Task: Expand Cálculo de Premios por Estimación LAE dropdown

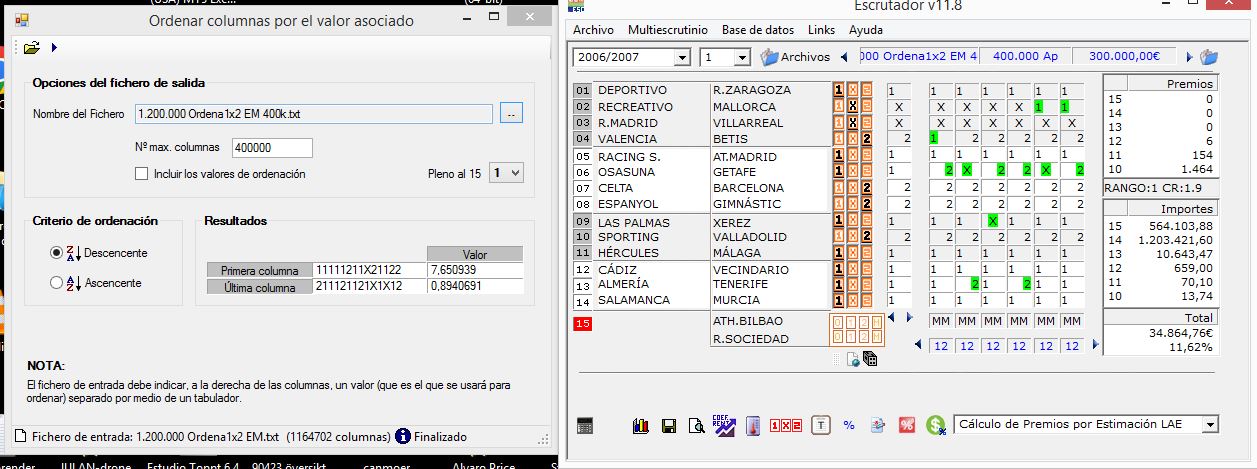Action: tap(1211, 425)
